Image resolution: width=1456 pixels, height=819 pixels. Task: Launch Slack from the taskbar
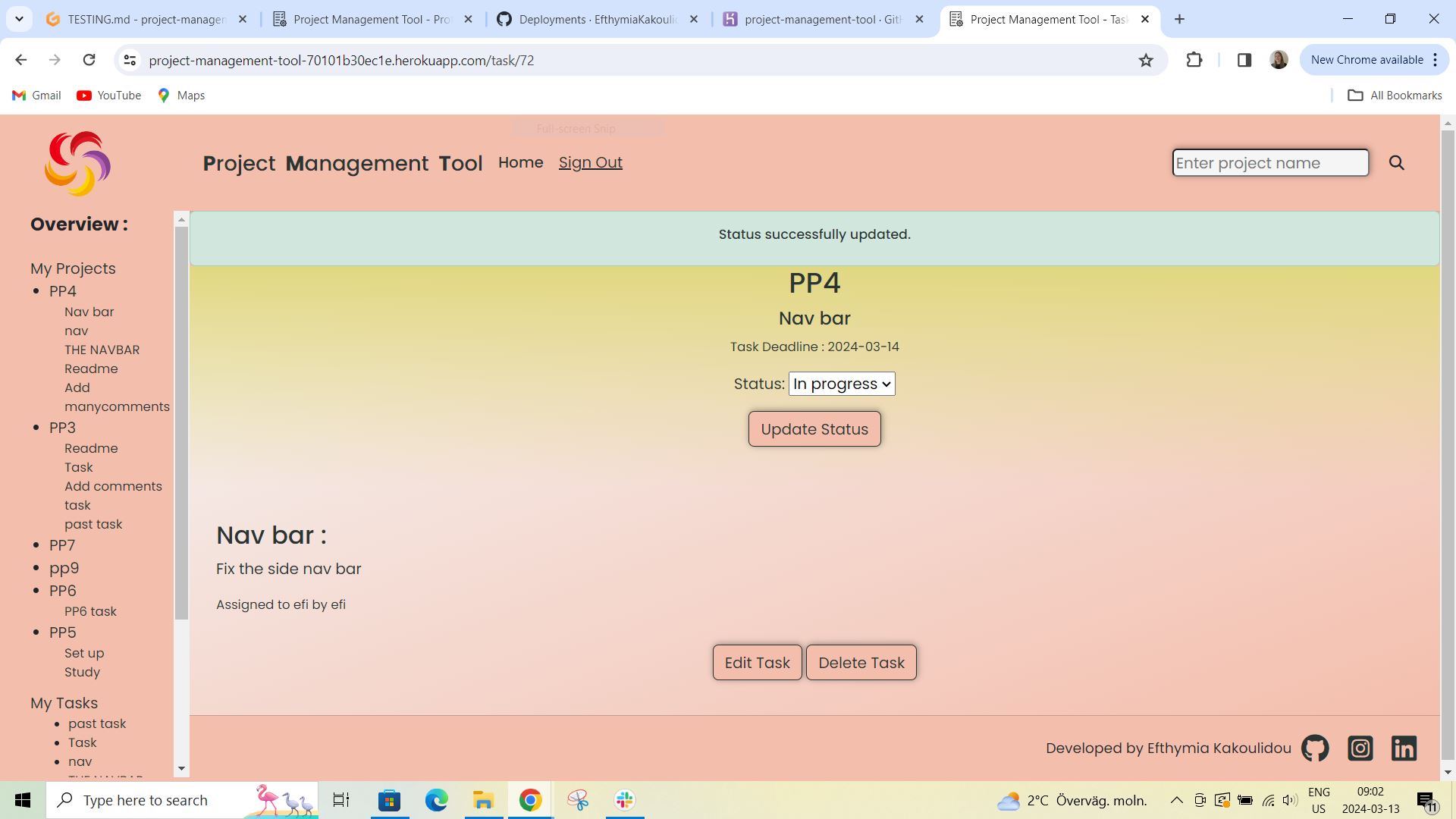point(623,799)
